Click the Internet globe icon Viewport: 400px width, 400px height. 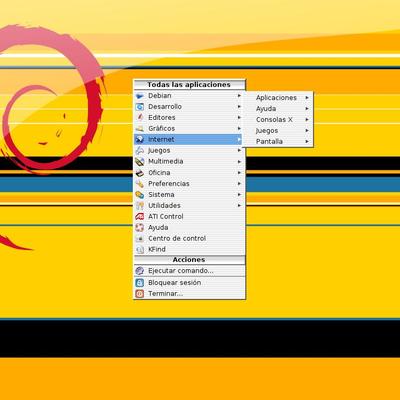pos(140,139)
